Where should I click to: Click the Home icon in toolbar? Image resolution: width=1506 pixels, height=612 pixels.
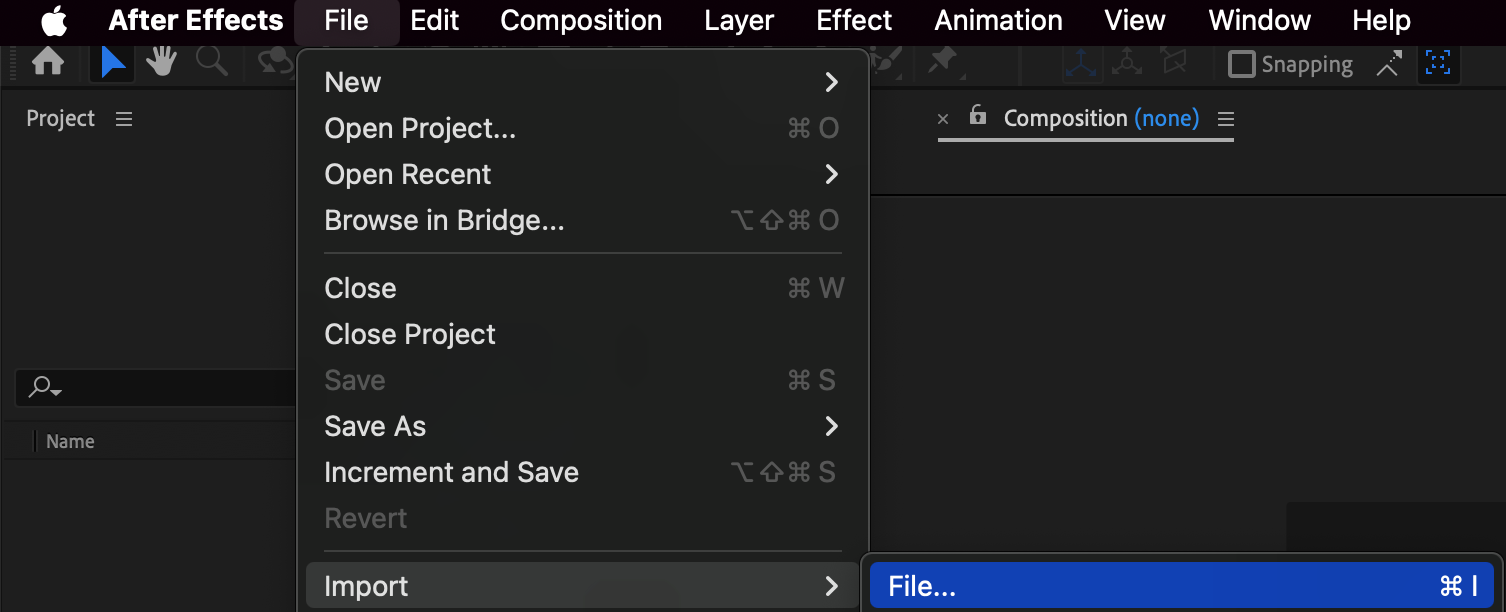point(48,62)
